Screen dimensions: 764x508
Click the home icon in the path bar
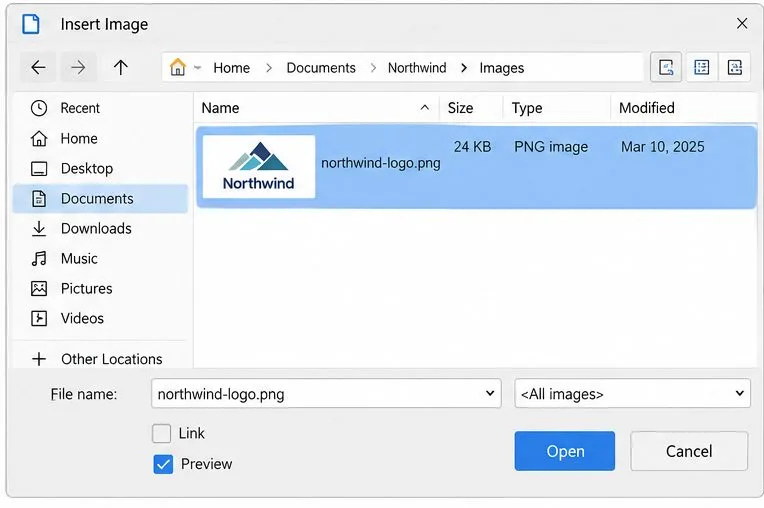tap(178, 67)
